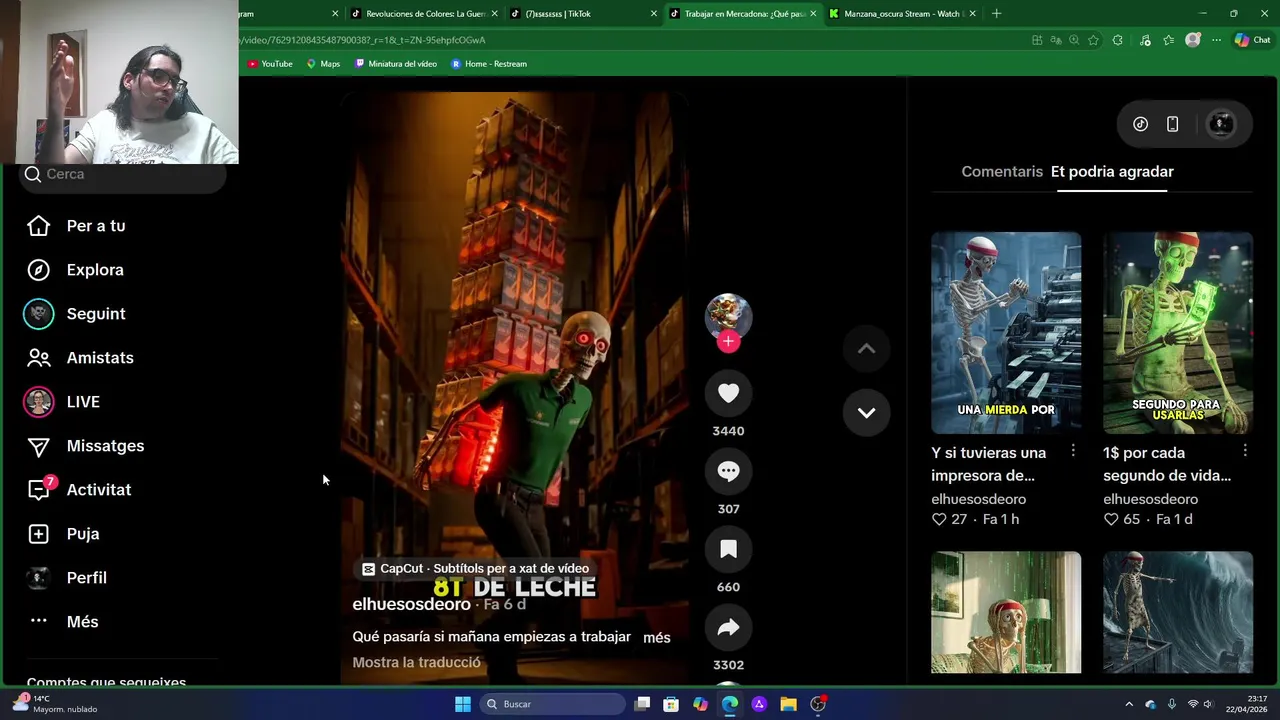Image resolution: width=1280 pixels, height=720 pixels.
Task: Open browser profile avatar
Action: (1192, 40)
